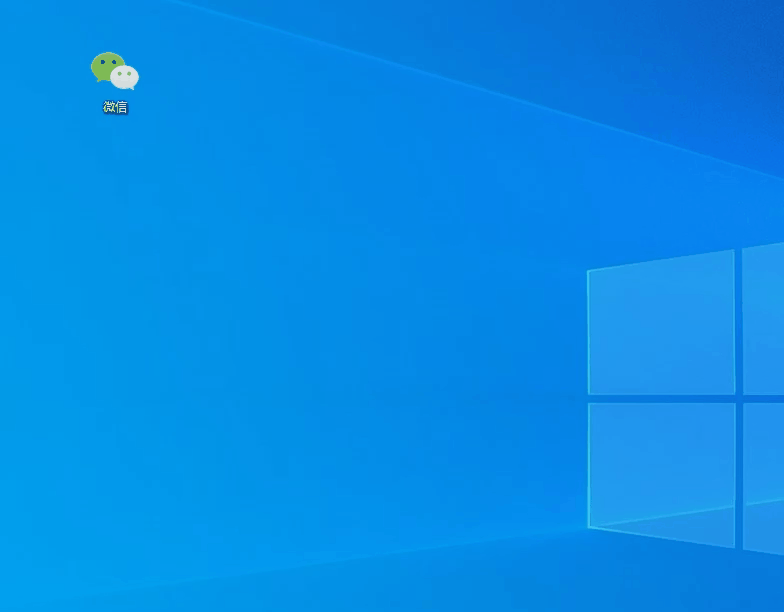Select the WeChat desktop shortcut icon
Viewport: 784px width, 612px height.
click(x=115, y=72)
